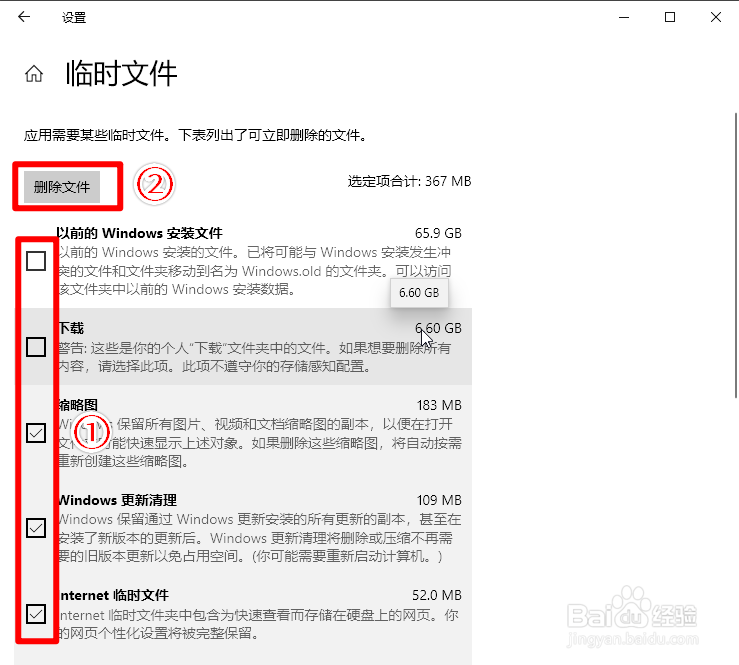Check the 以前的 Windows 安装文件 checkbox

click(36, 261)
